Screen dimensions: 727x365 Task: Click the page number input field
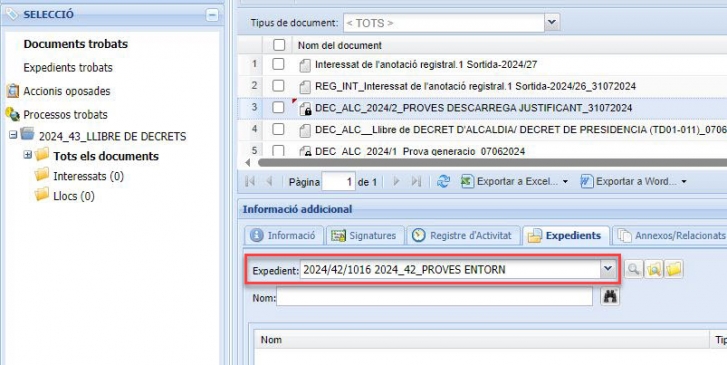[x=338, y=182]
